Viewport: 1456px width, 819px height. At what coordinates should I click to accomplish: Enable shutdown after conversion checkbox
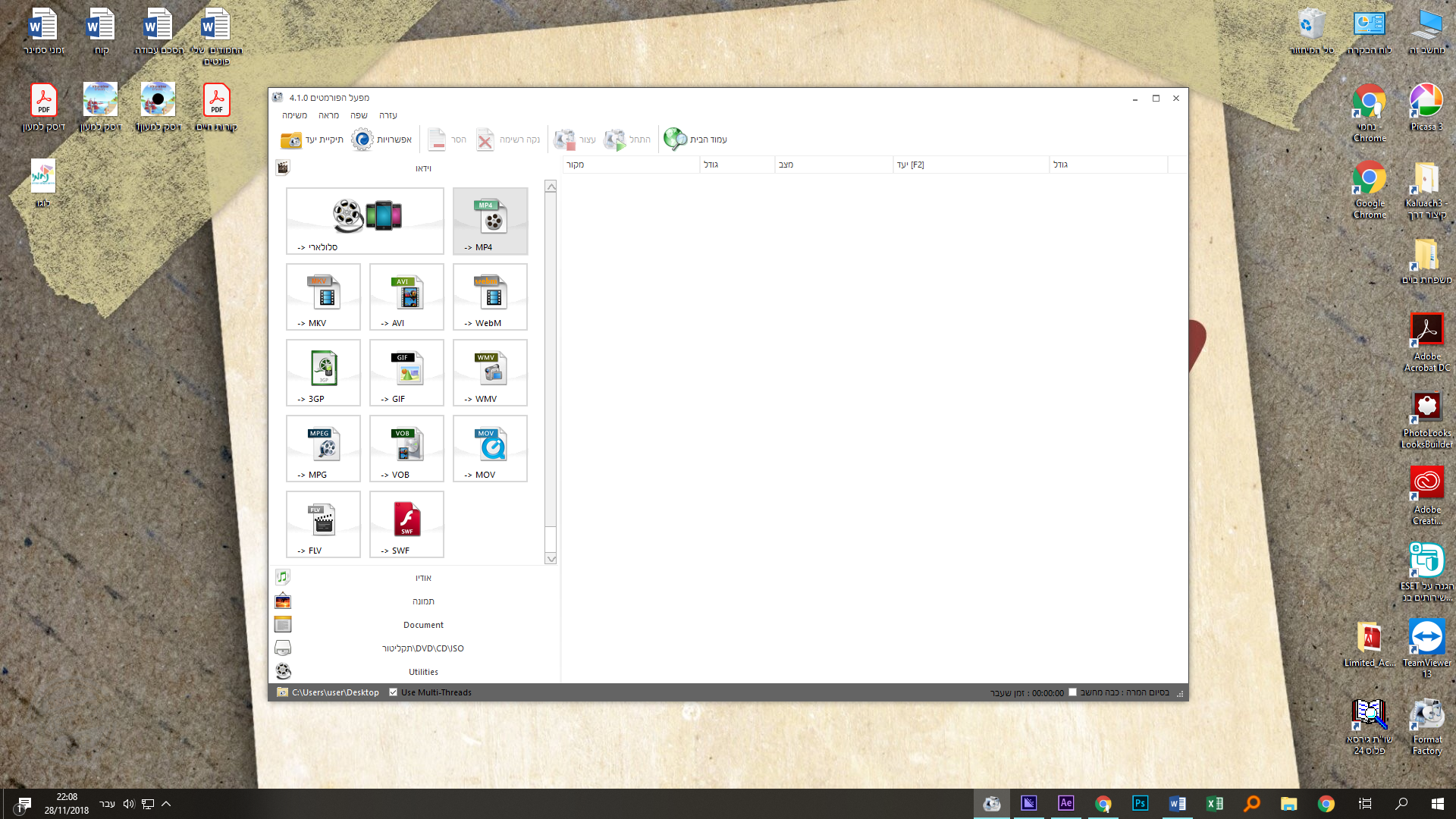click(1073, 692)
